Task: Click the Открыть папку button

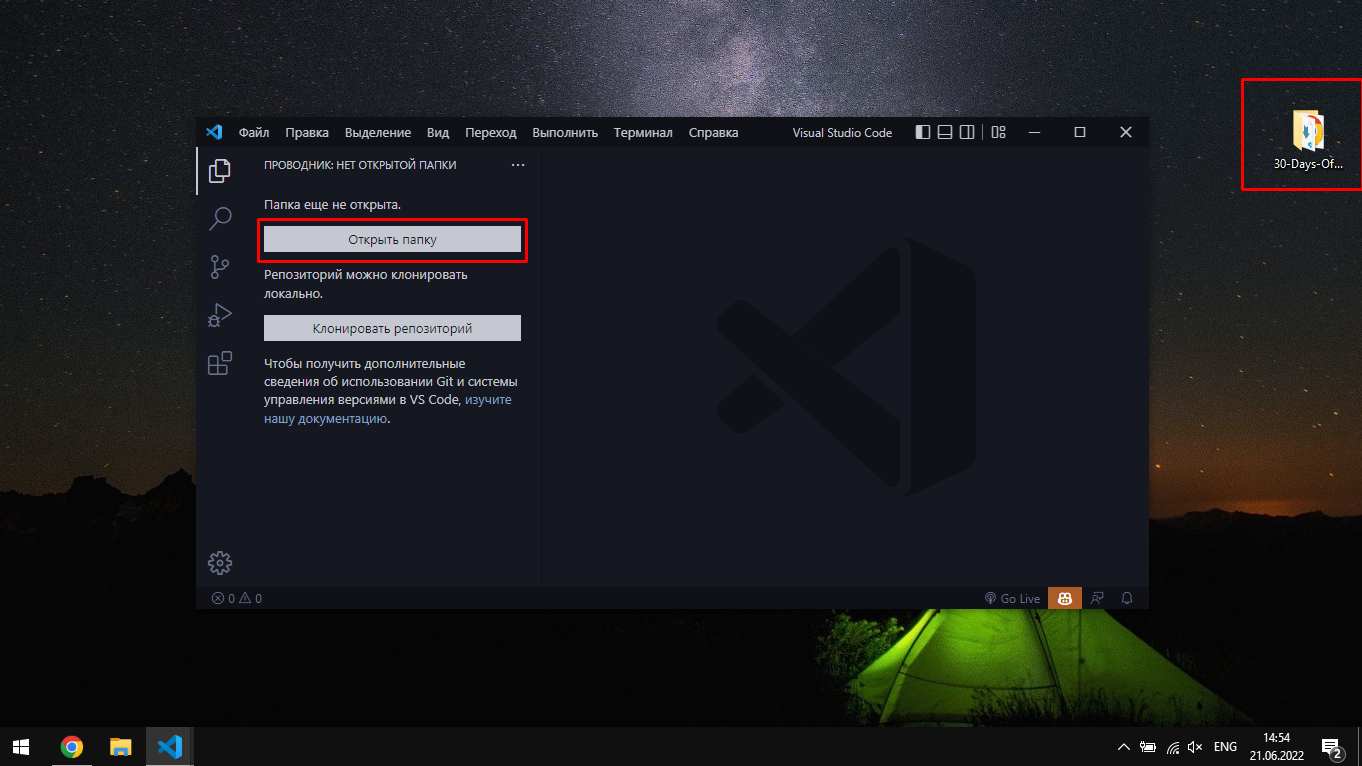Action: (x=392, y=240)
